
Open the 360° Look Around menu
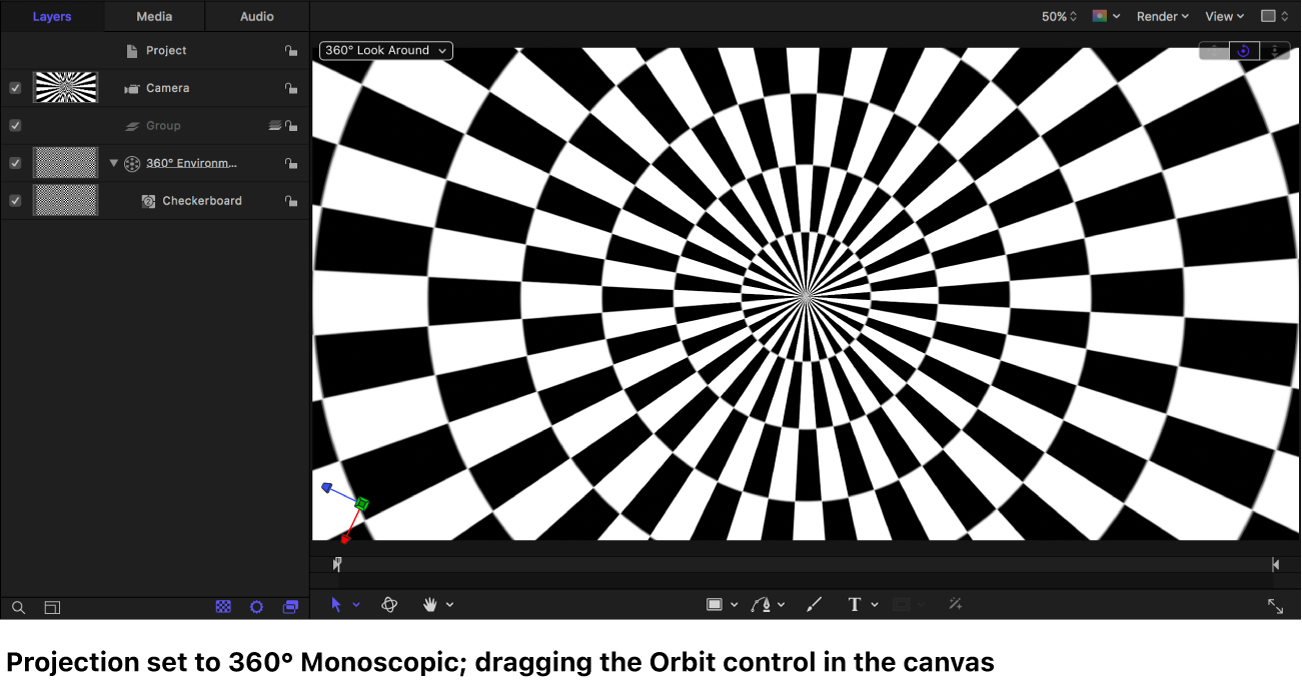coord(385,50)
